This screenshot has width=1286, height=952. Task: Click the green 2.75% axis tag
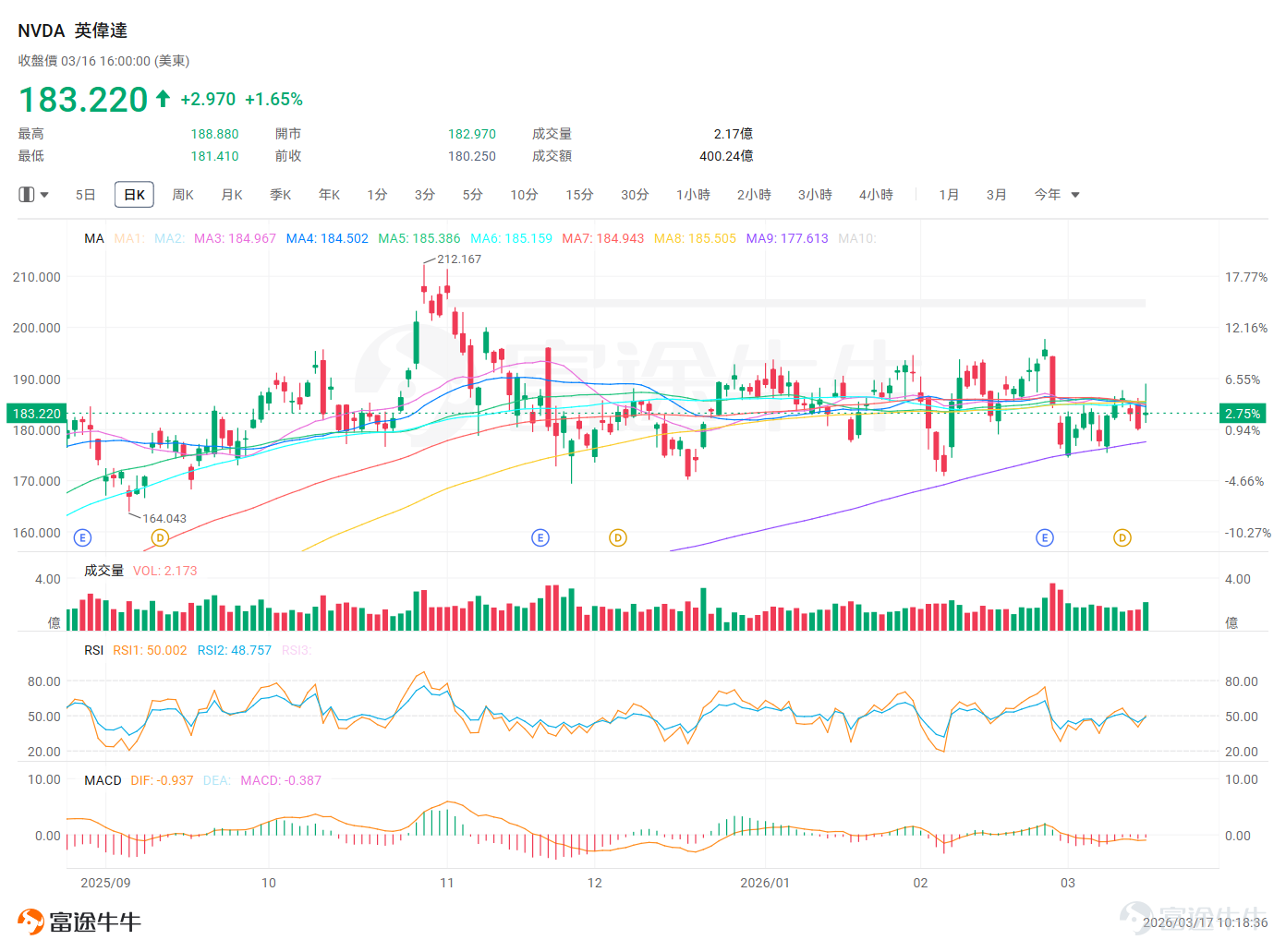[1243, 414]
